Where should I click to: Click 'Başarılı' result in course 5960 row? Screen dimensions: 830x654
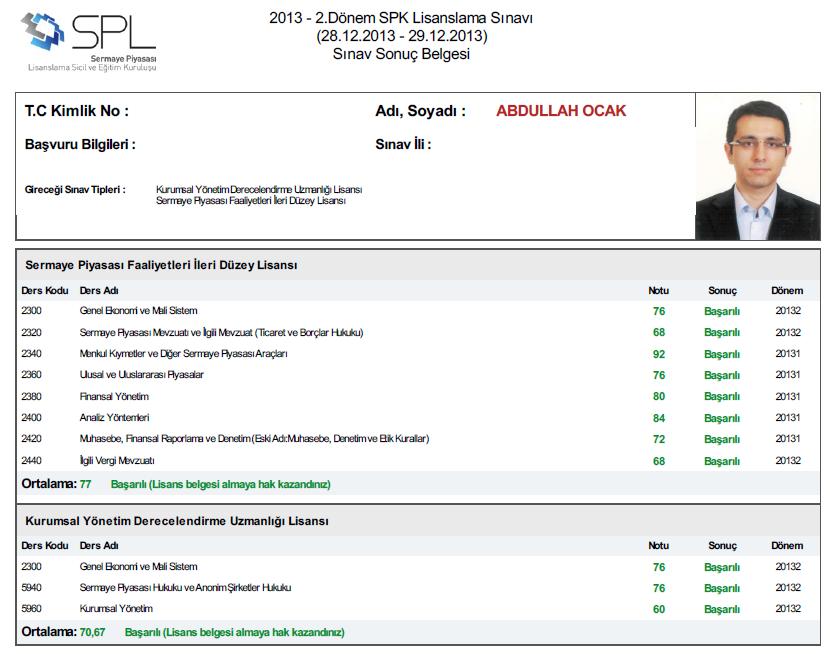click(722, 609)
